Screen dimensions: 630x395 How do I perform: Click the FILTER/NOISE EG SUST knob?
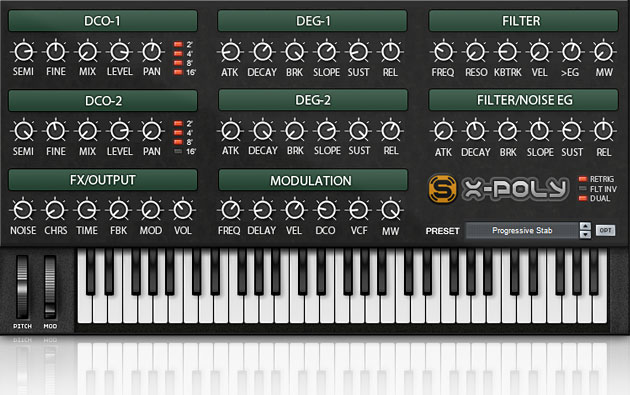(x=571, y=131)
